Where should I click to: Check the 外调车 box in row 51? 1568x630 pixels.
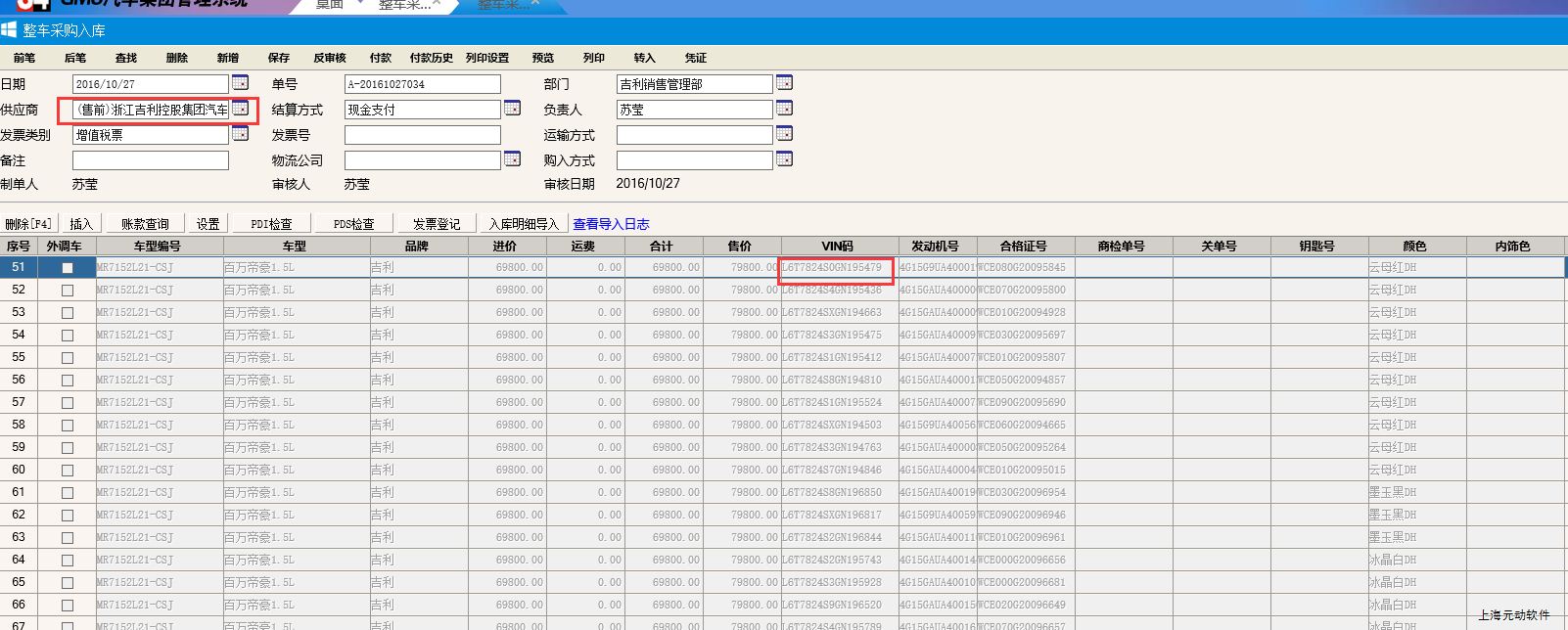click(68, 268)
